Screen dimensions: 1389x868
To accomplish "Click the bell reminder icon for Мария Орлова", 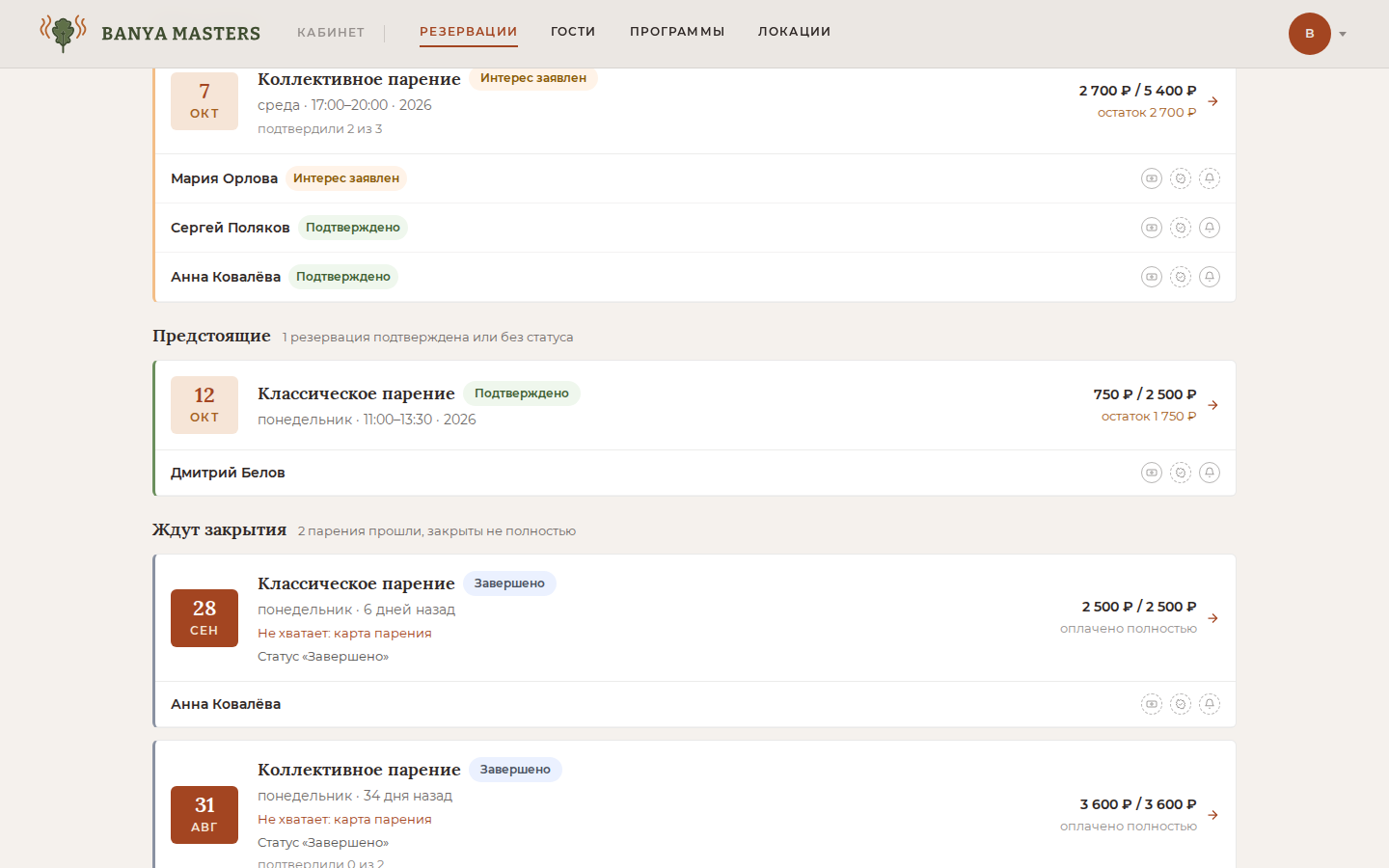I will [x=1210, y=178].
